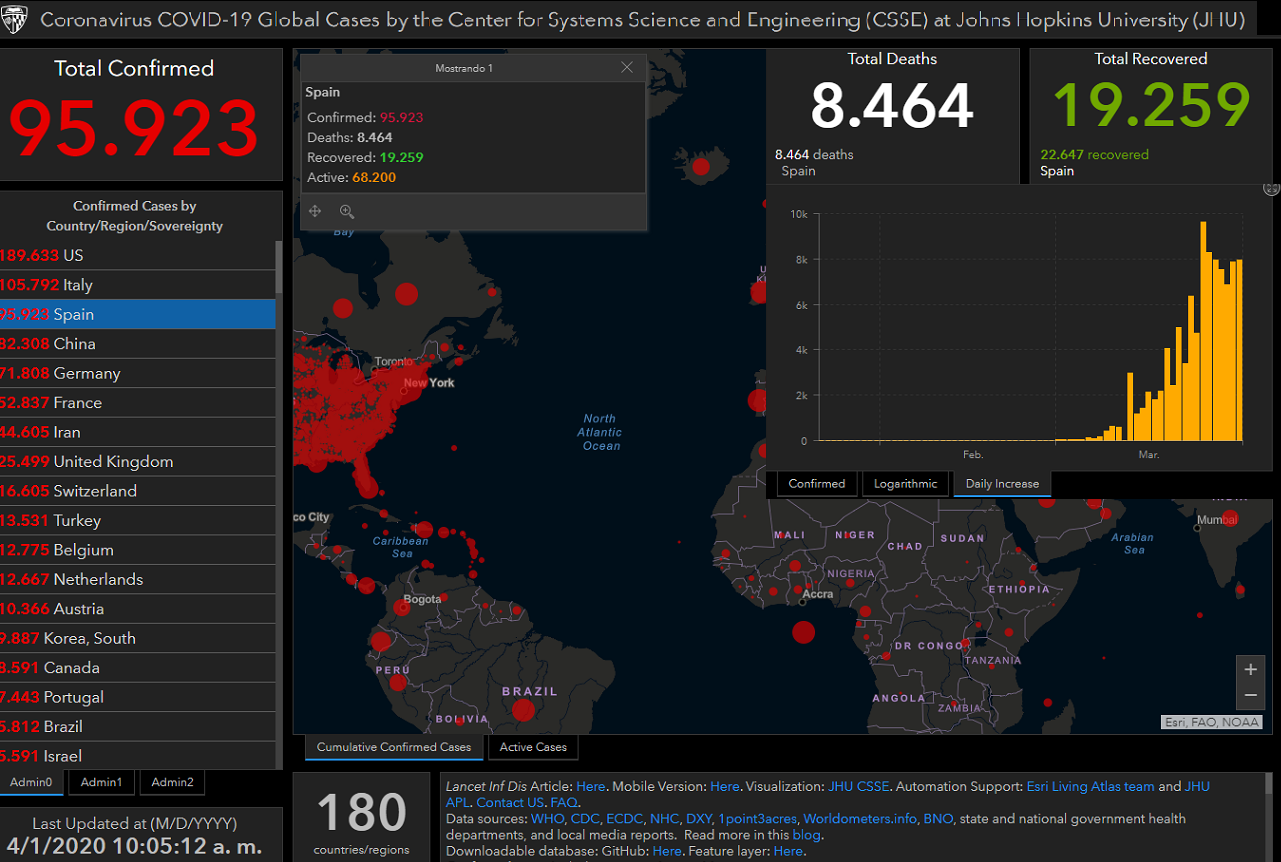Screen dimensions: 1281x862
Task: Click the New York label on the map
Action: click(429, 383)
